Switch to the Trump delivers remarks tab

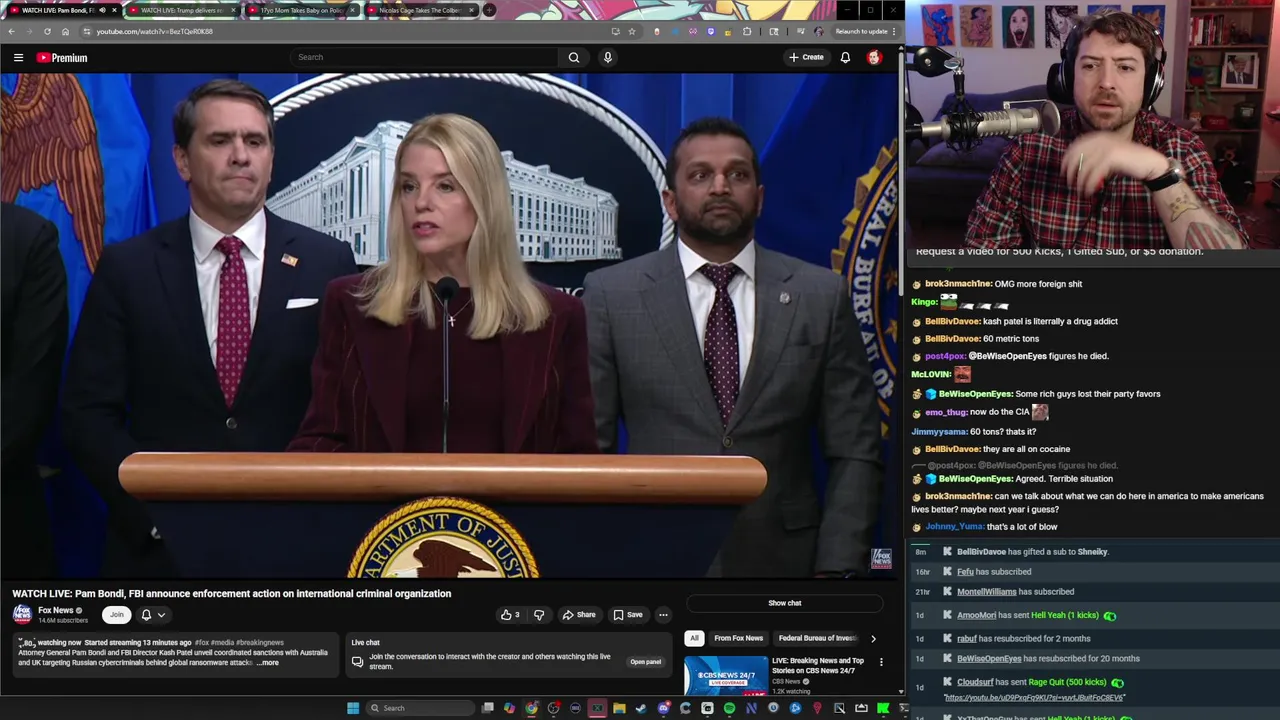[181, 10]
